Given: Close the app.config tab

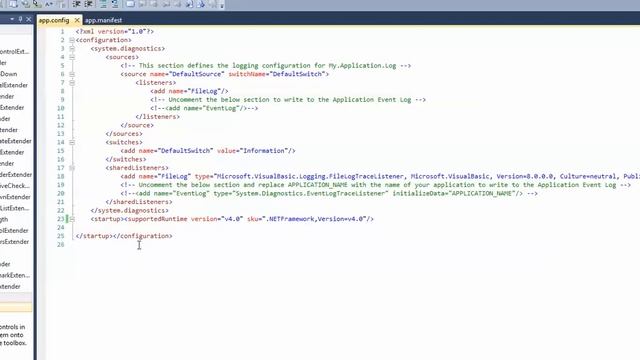Looking at the screenshot, I should pos(77,20).
